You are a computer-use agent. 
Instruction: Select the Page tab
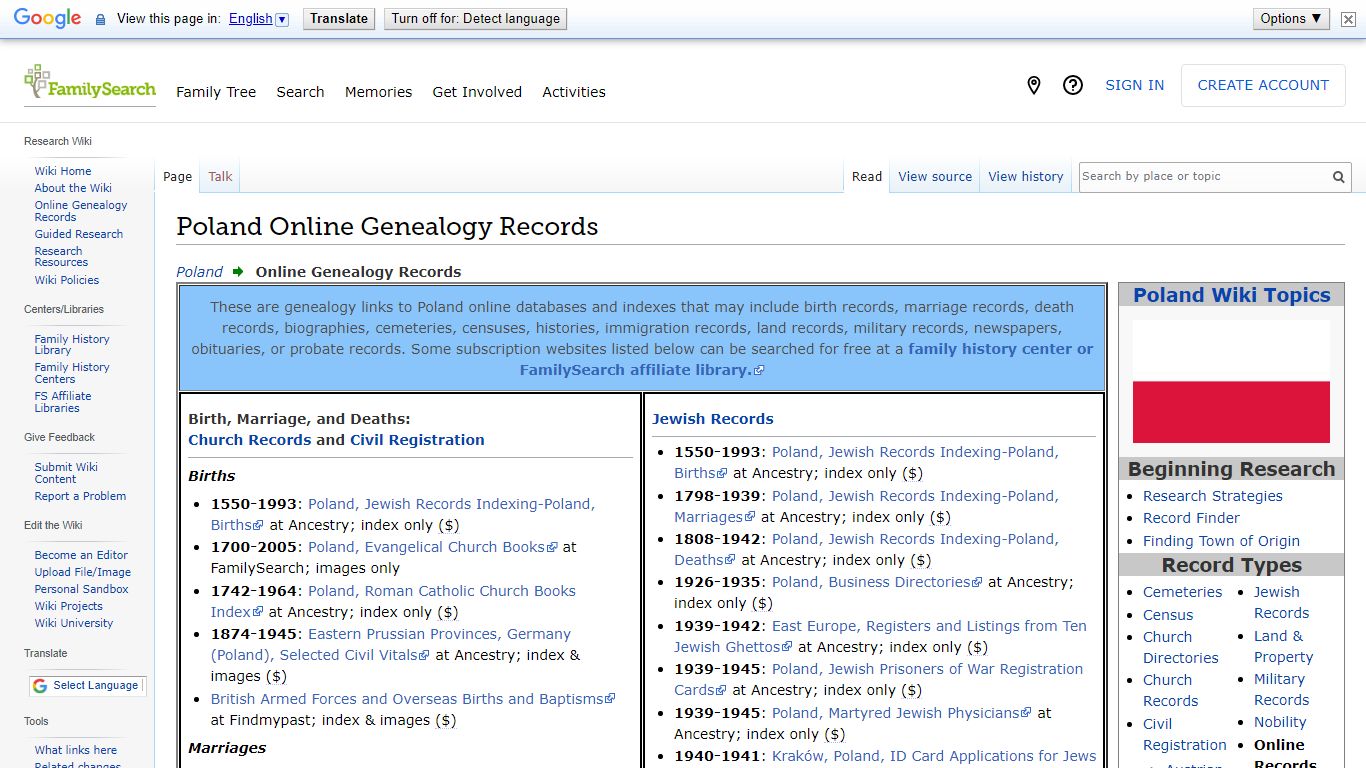[x=177, y=177]
